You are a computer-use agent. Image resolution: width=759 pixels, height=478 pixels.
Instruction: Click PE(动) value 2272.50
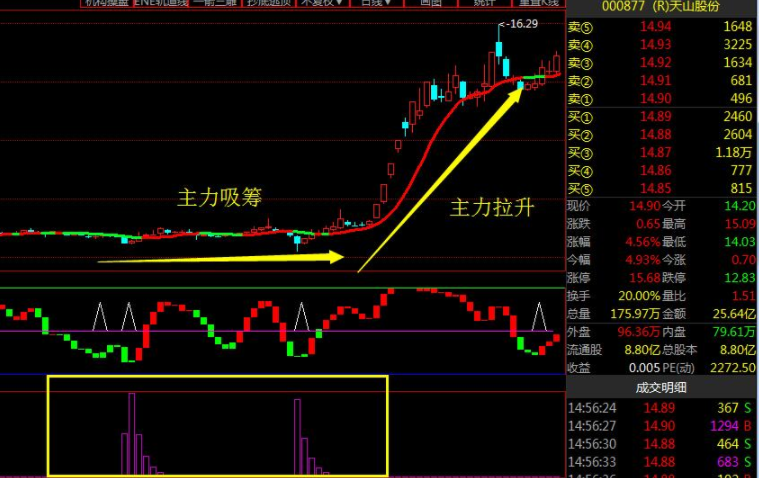click(x=732, y=368)
